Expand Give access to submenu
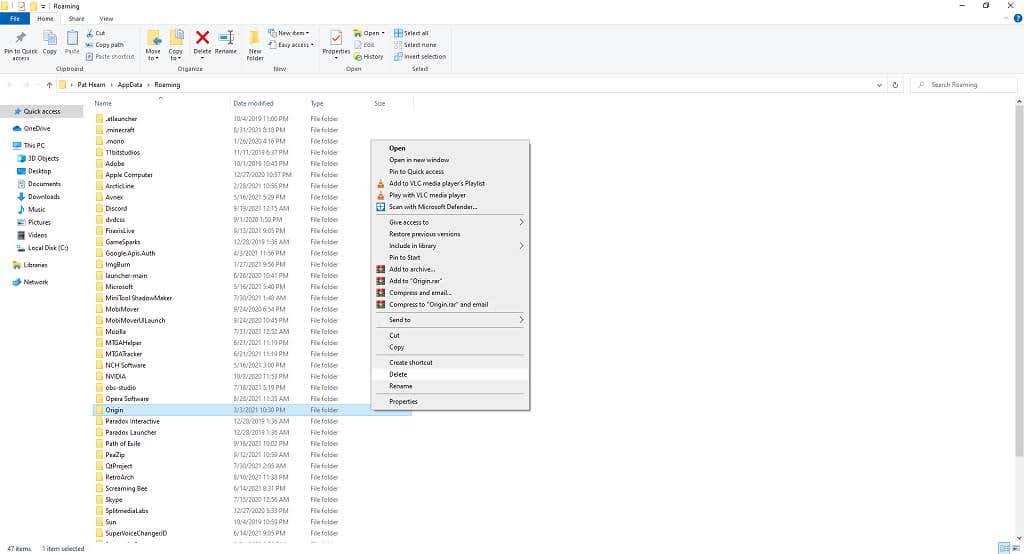This screenshot has width=1024, height=554. (450, 222)
